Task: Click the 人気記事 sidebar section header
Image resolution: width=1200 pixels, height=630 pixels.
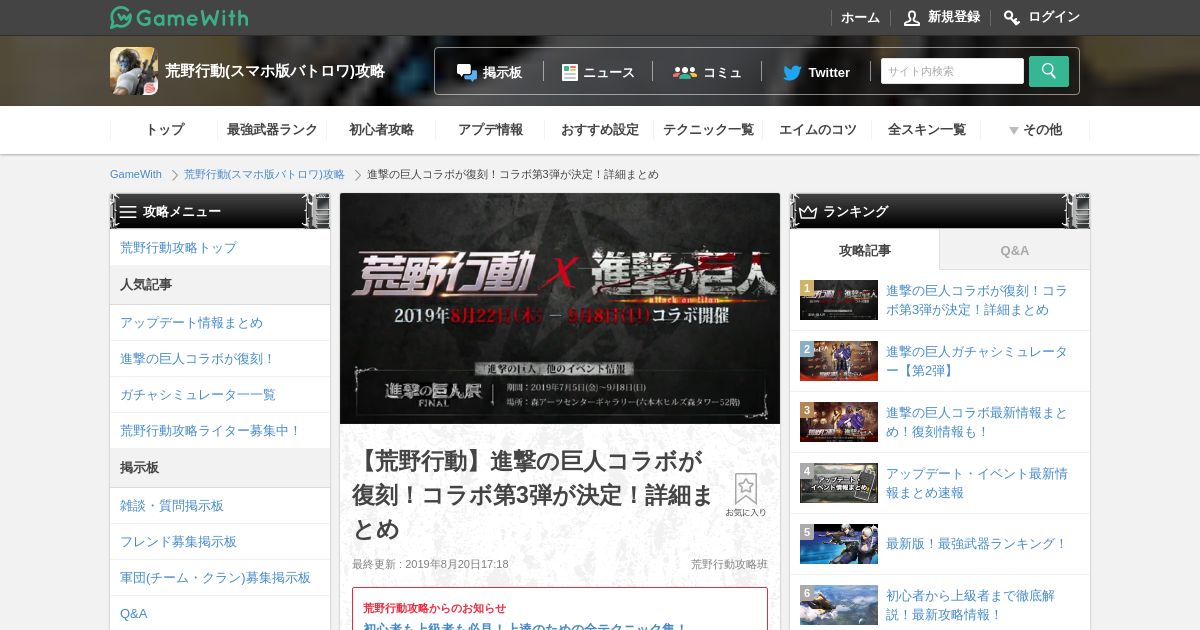Action: (220, 285)
